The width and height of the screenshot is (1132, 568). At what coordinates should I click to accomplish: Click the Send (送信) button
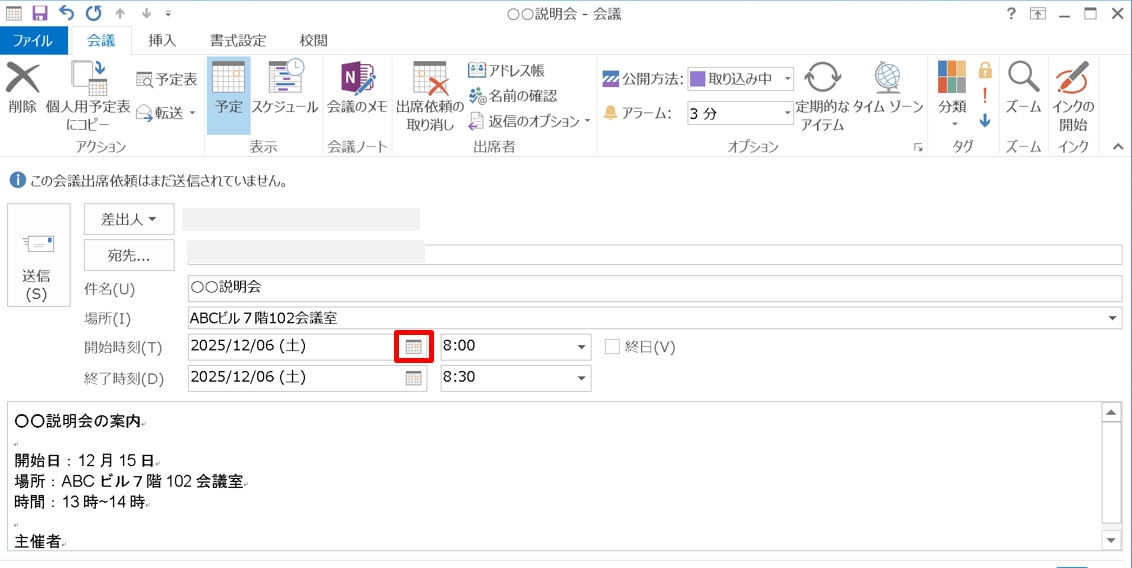[38, 255]
